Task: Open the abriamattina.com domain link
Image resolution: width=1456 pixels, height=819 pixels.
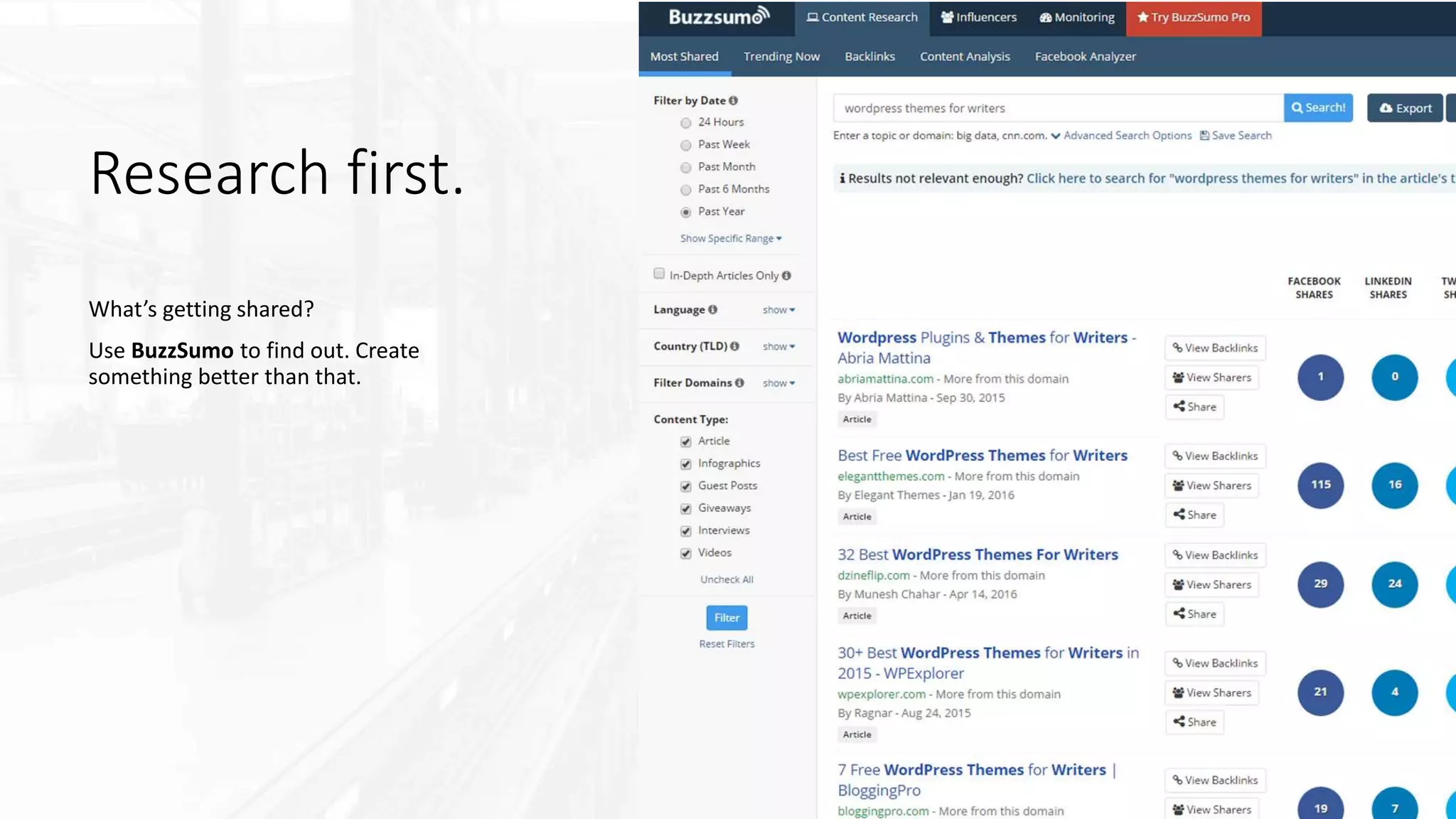Action: coord(885,379)
